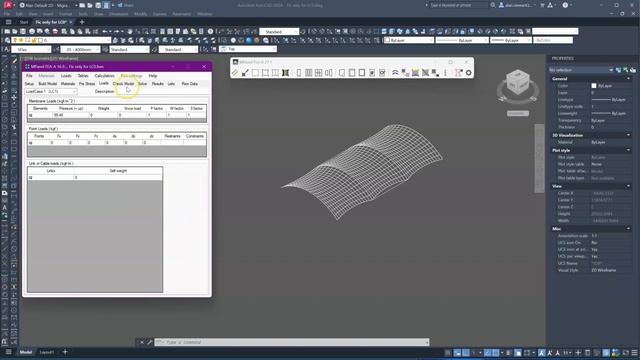Screen dimensions: 640x360
Task: Click the search magnifier in the title bar
Action: click(493, 5)
